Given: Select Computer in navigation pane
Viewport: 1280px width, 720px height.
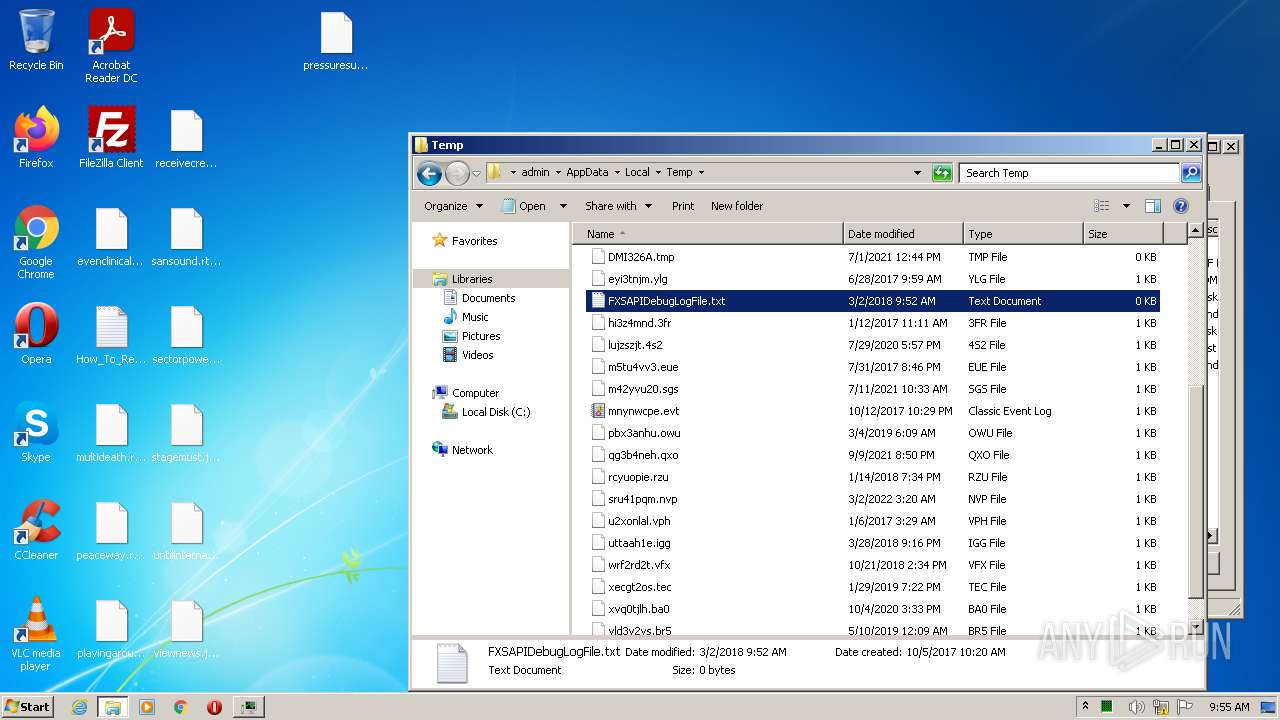Looking at the screenshot, I should [x=475, y=393].
